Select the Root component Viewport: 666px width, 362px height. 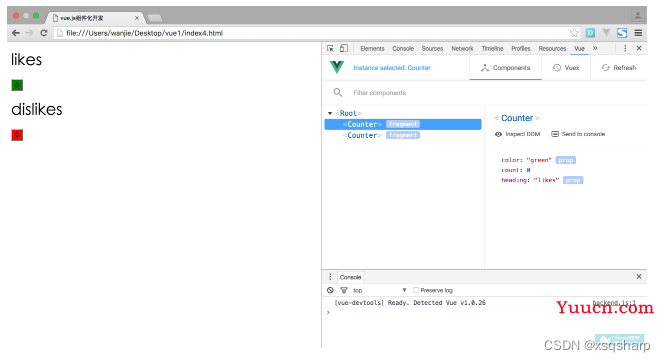(348, 113)
